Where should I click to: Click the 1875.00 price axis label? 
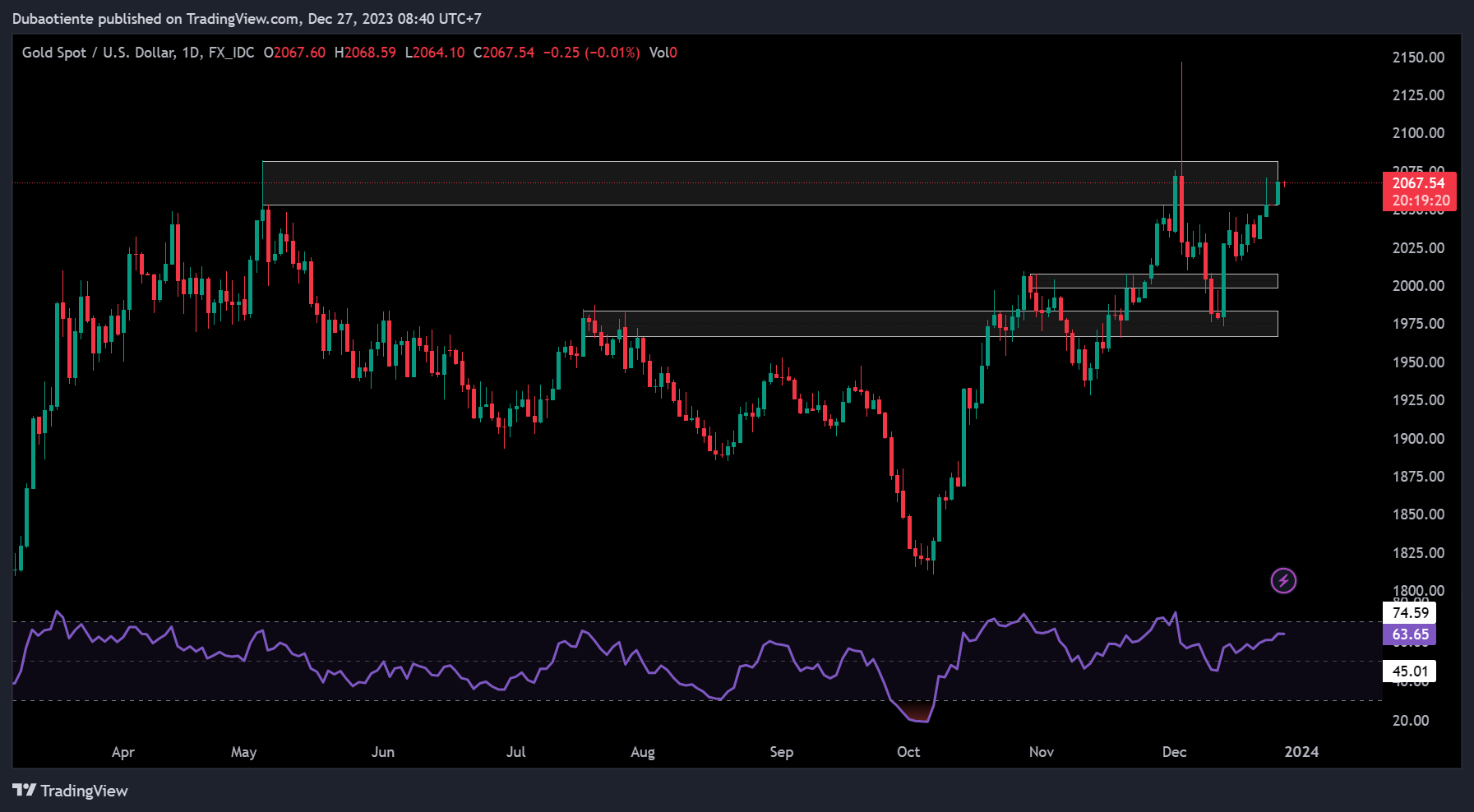coord(1418,477)
